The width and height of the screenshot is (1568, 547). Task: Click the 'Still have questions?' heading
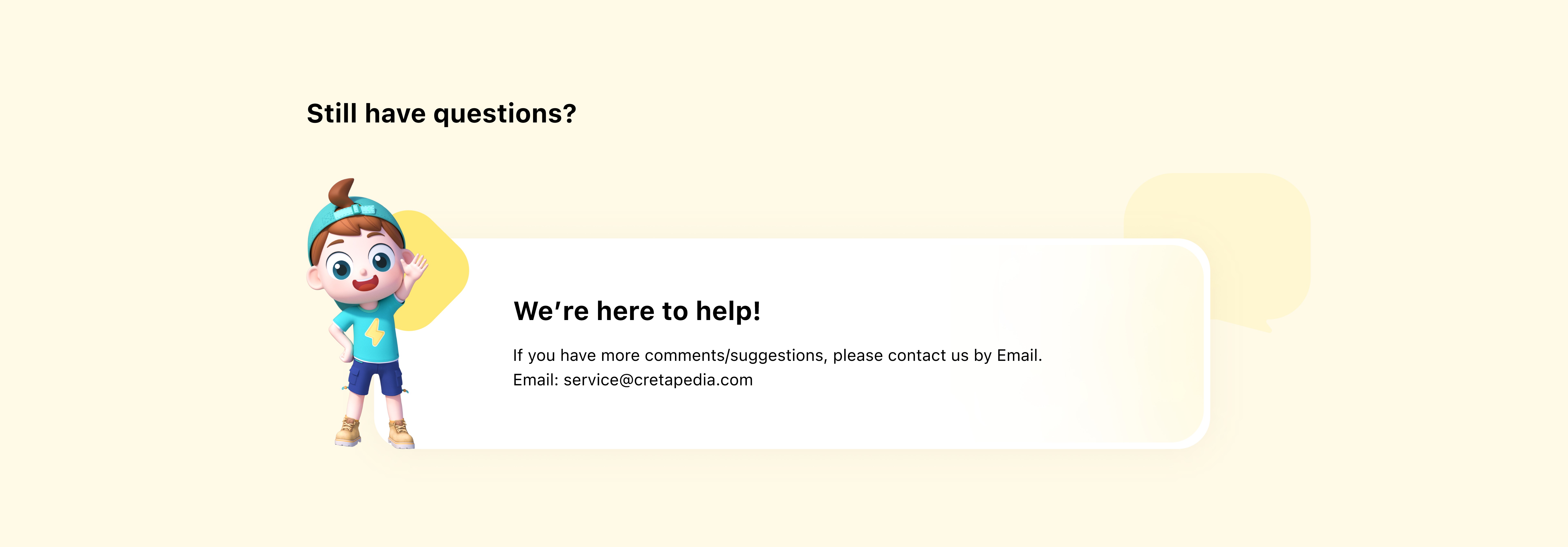pos(441,114)
